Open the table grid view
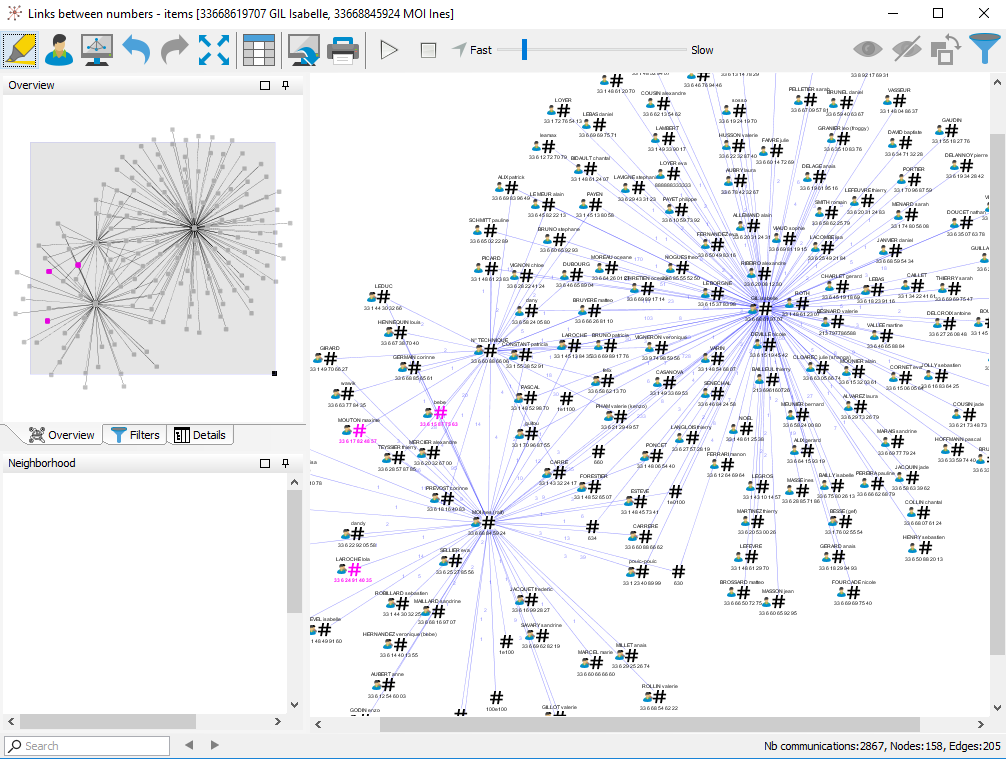 tap(259, 50)
